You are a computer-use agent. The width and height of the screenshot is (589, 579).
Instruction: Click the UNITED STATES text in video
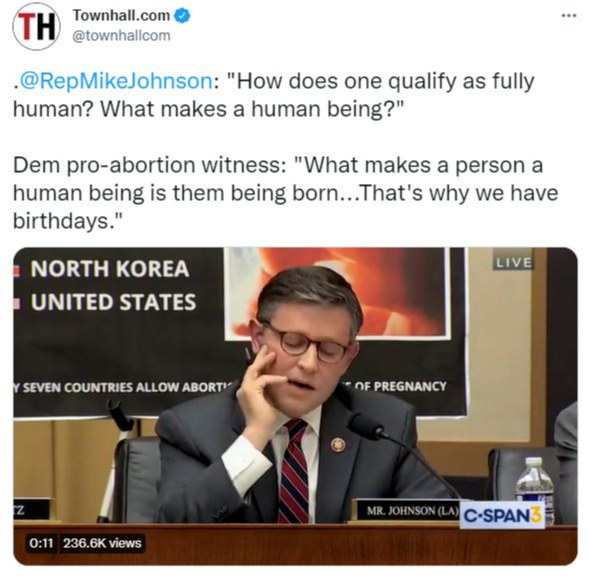113,302
